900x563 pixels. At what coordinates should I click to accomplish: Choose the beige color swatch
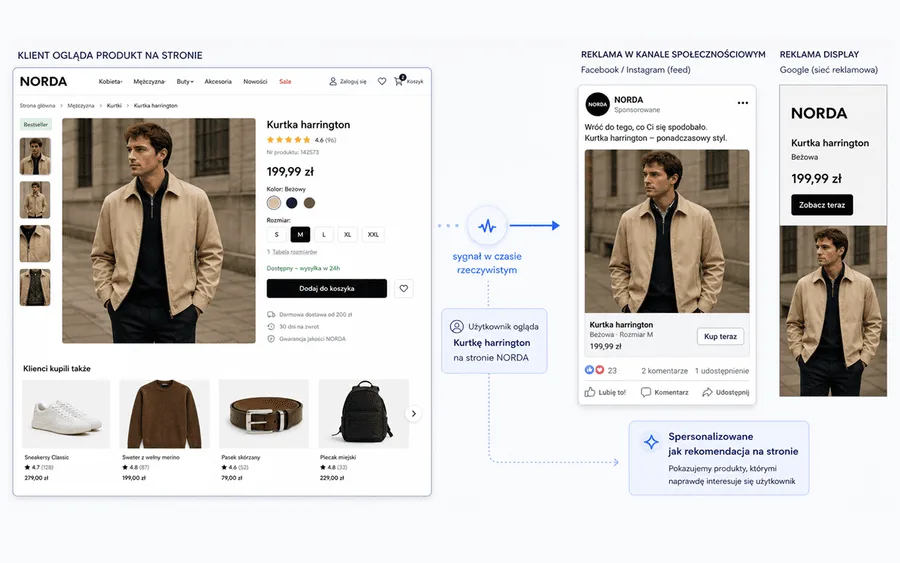[x=274, y=203]
